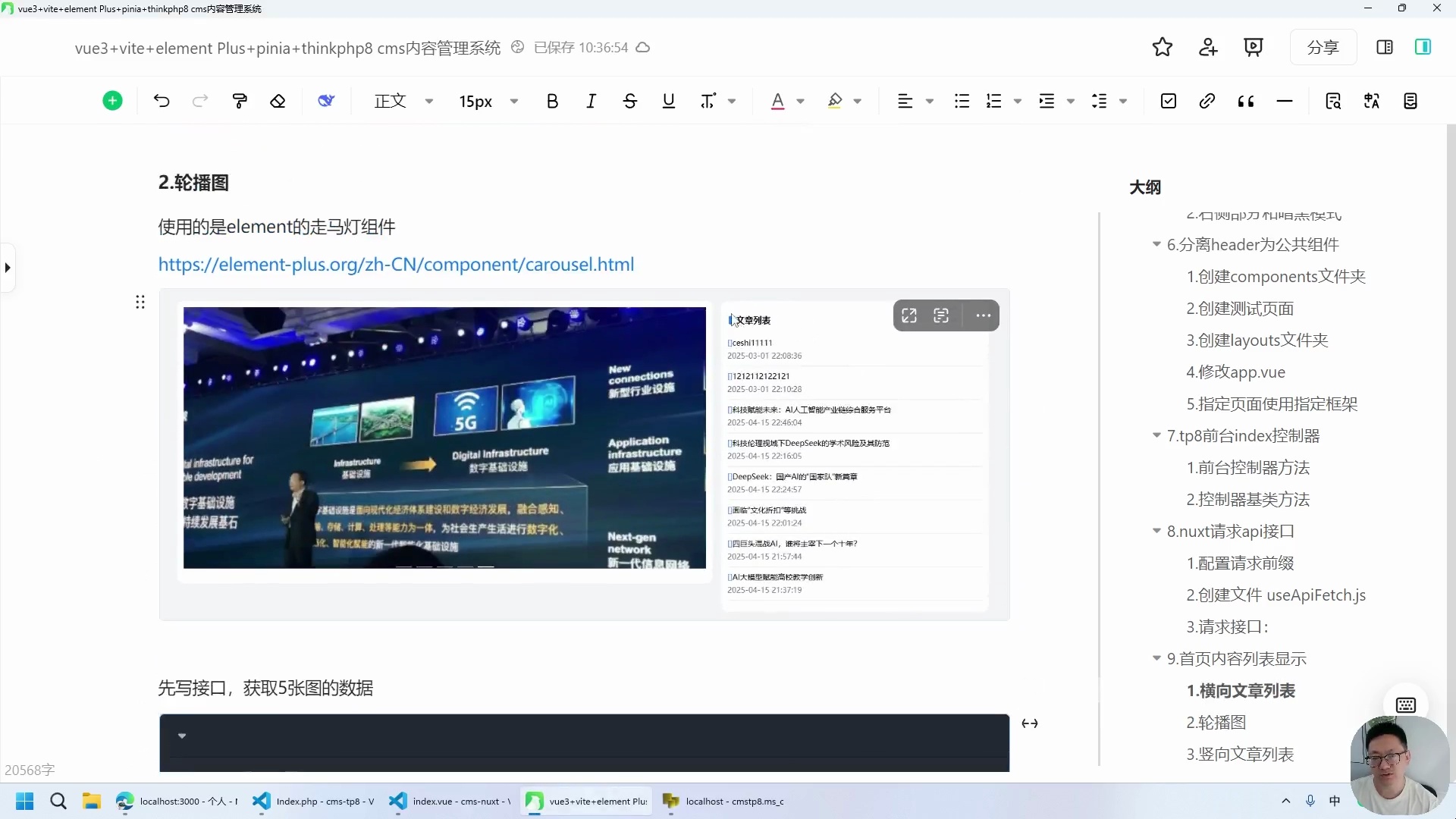
Task: Start presentation mode
Action: [1254, 47]
